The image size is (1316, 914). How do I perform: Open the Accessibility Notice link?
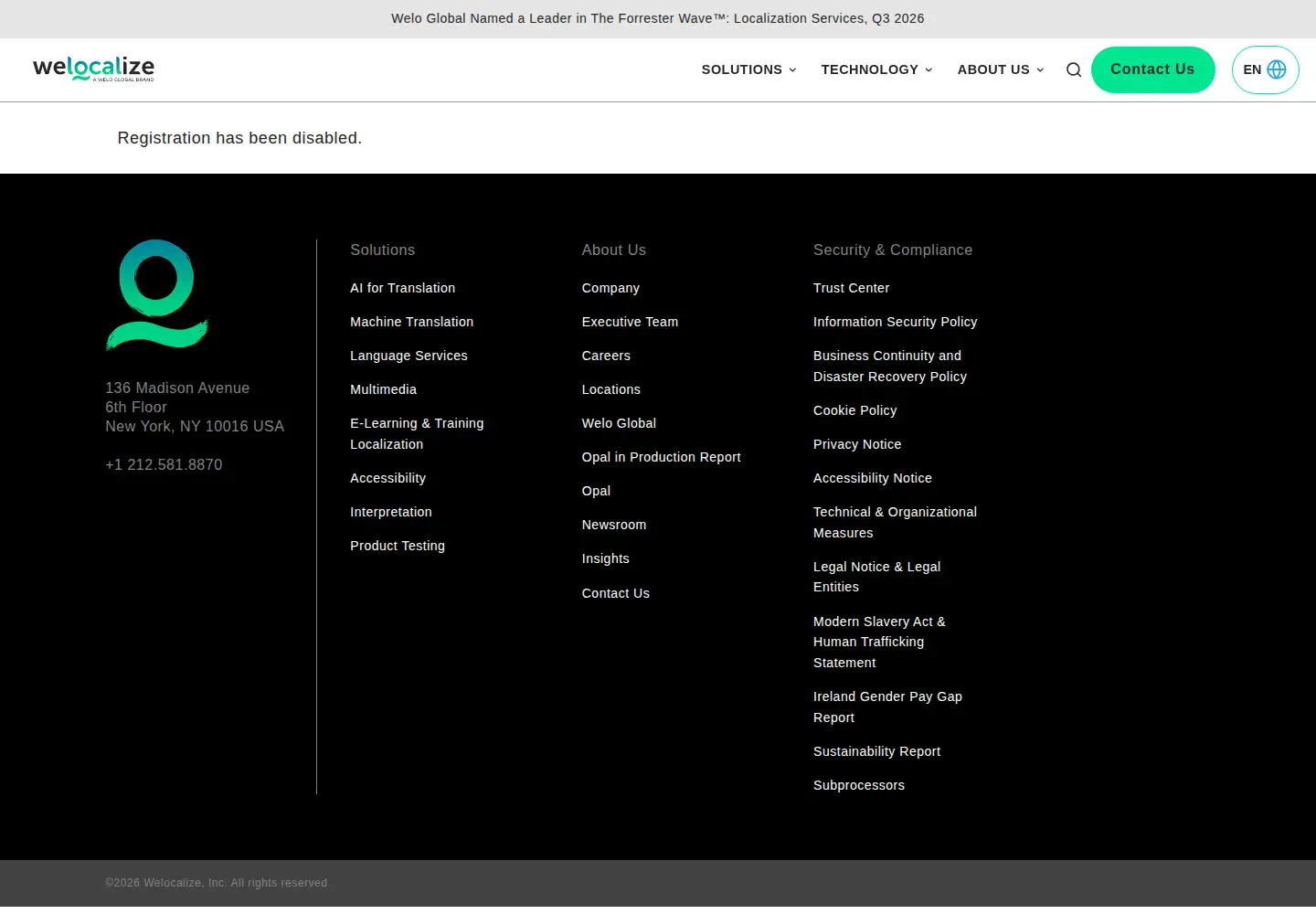tap(873, 478)
